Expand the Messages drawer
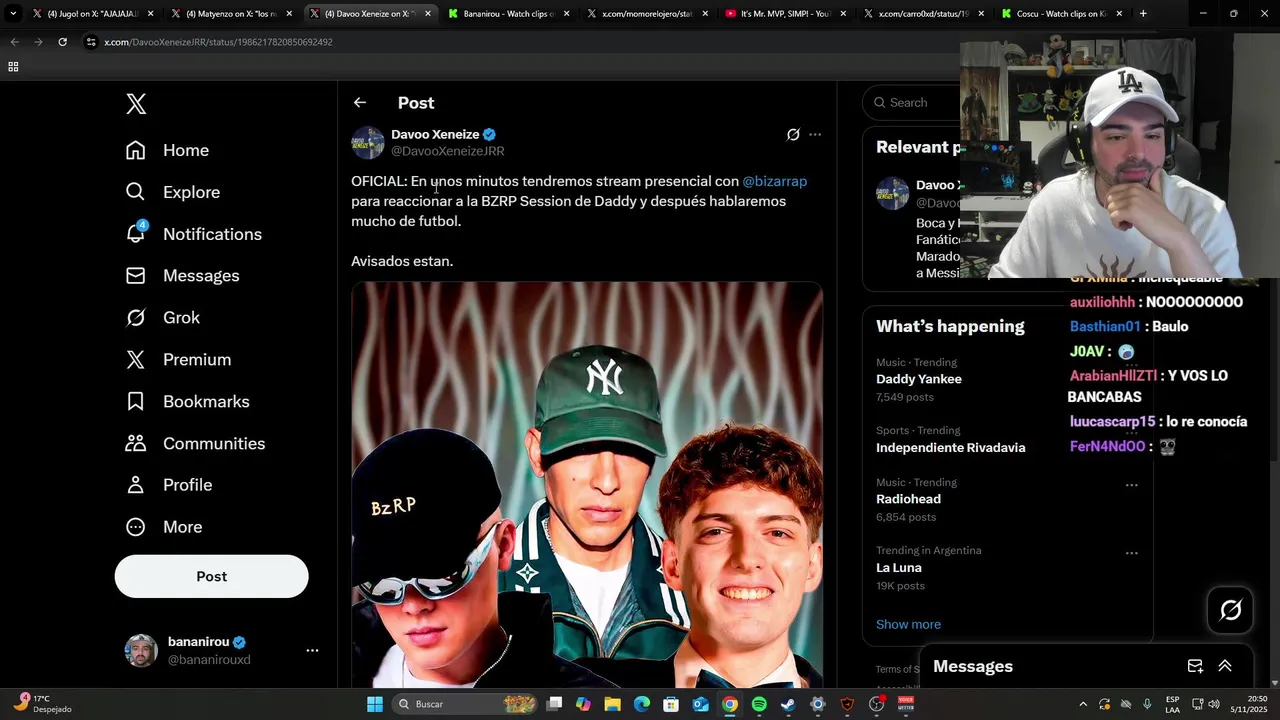Screen dimensions: 1280x720 (x=1224, y=666)
